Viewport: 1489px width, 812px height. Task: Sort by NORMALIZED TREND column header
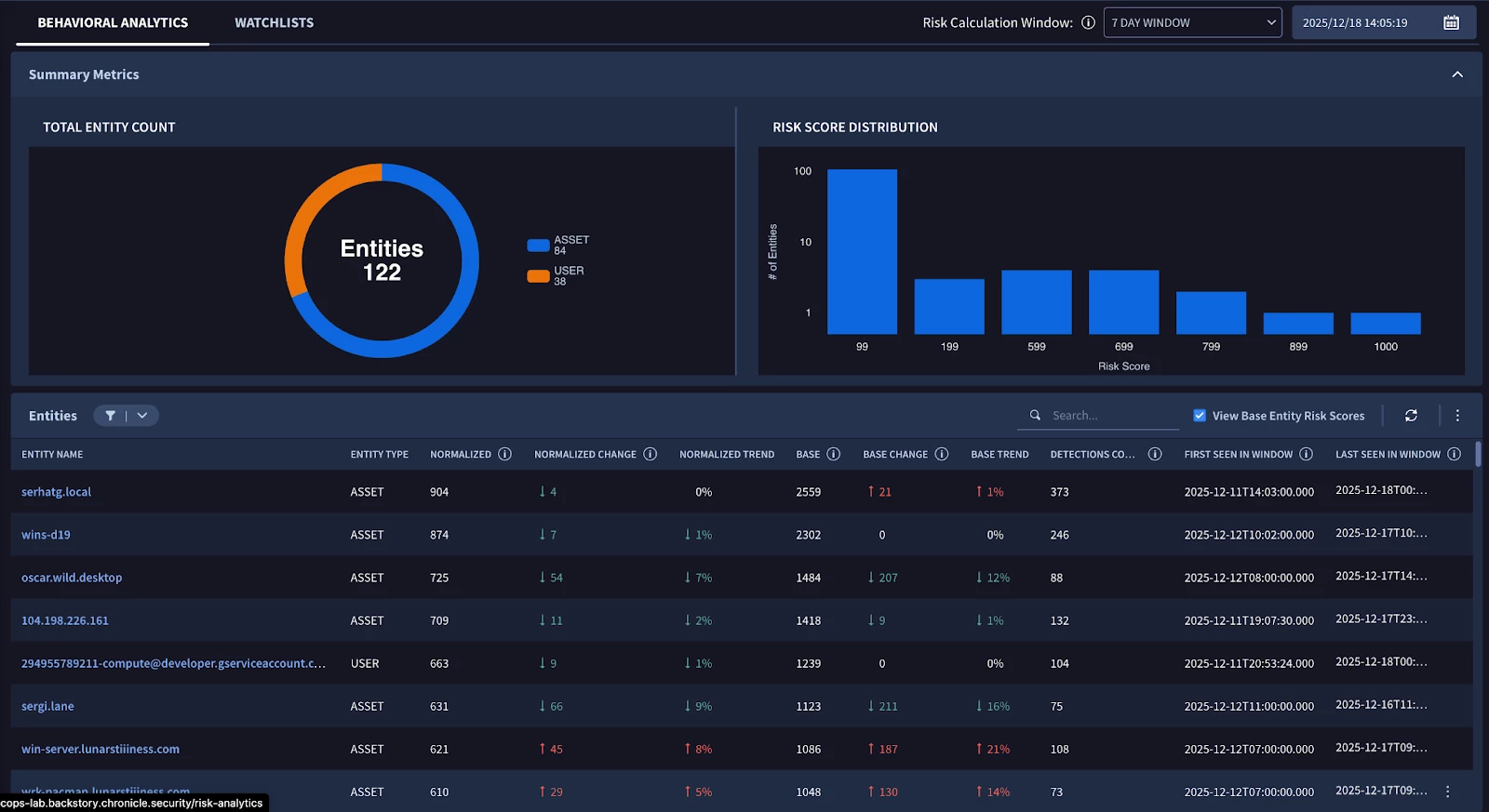coord(727,454)
